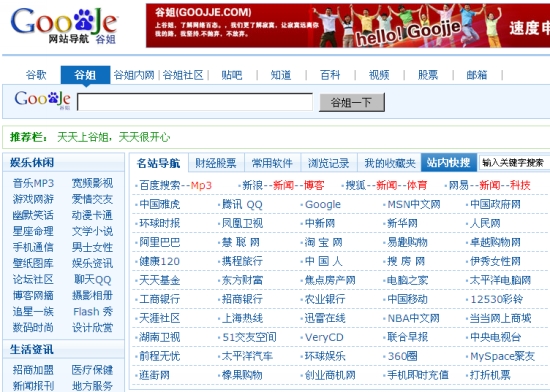
Task: Select the 谷歌 search tab
Action: (36, 75)
